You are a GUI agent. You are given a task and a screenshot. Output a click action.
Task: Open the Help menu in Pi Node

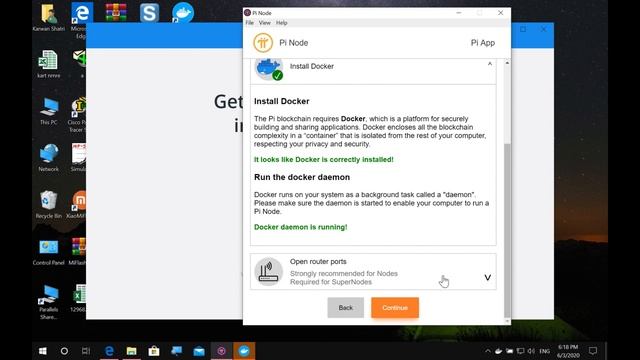tap(282, 23)
